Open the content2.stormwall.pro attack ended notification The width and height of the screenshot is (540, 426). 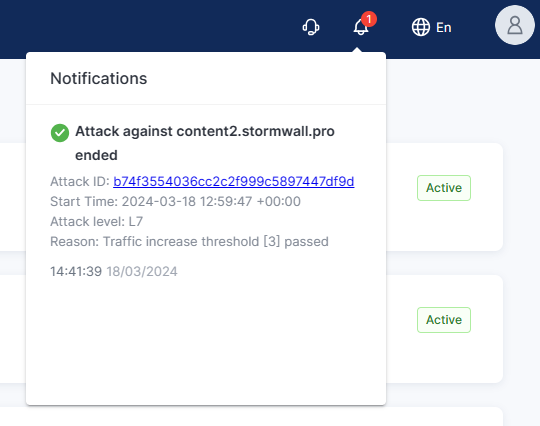tap(205, 143)
